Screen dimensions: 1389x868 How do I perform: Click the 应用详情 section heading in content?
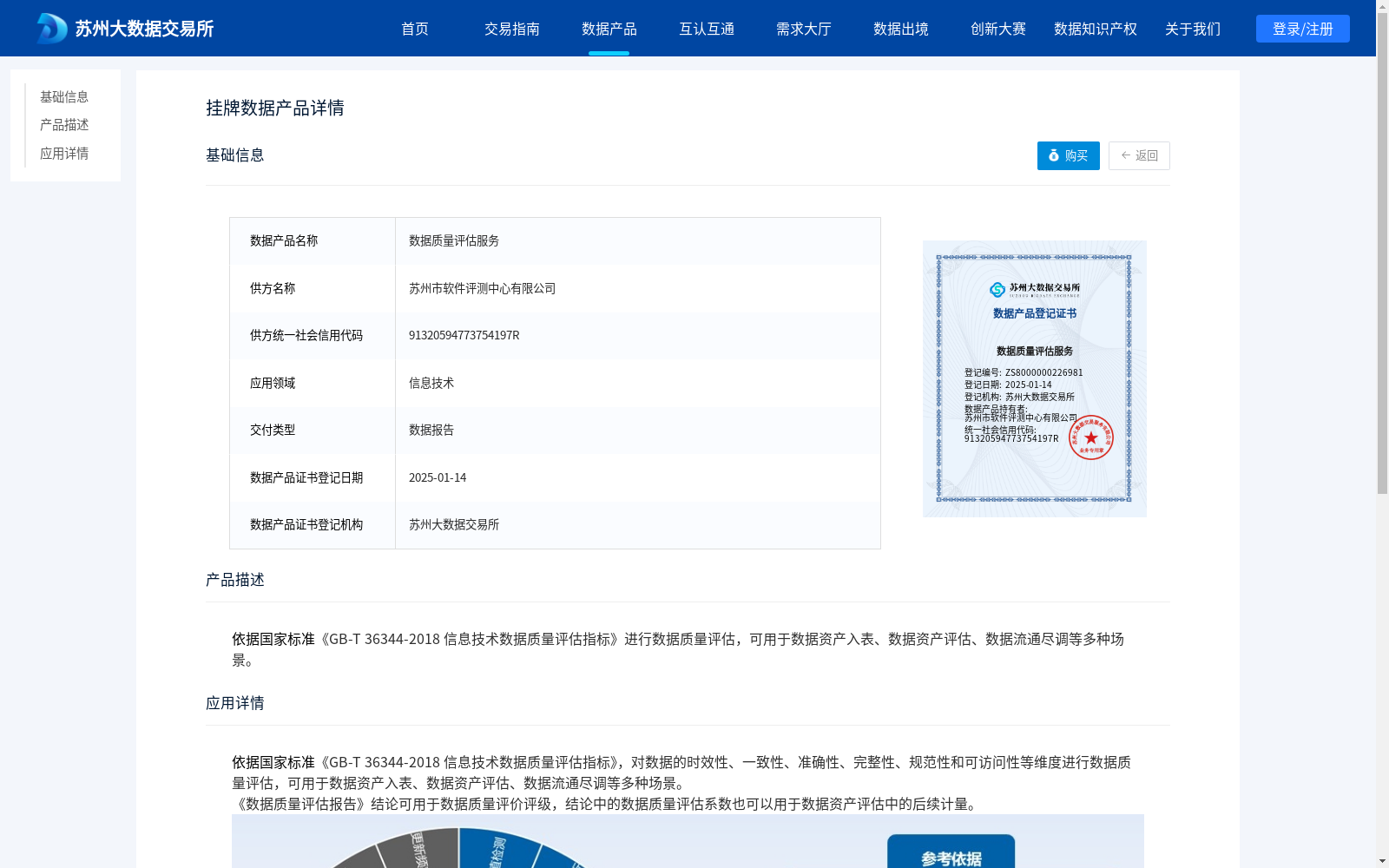(x=235, y=703)
